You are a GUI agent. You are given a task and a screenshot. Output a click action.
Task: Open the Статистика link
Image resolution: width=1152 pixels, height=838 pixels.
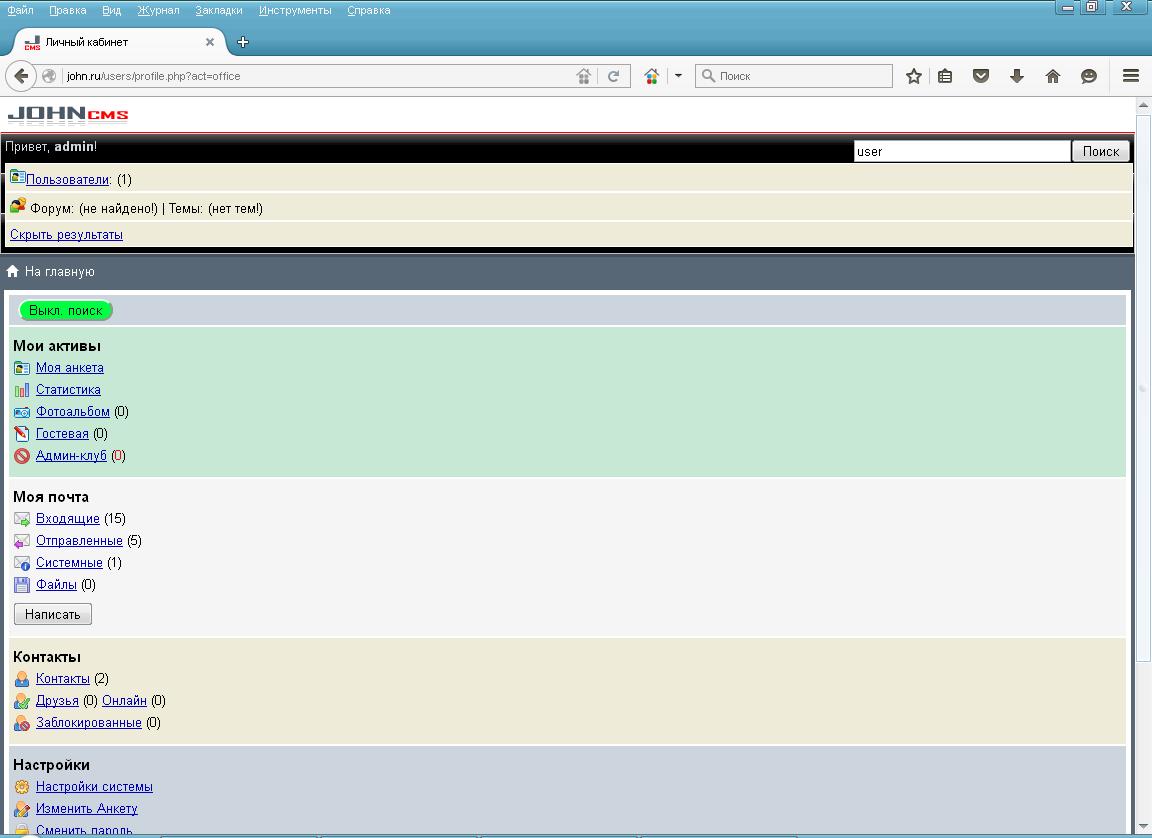pyautogui.click(x=68, y=389)
